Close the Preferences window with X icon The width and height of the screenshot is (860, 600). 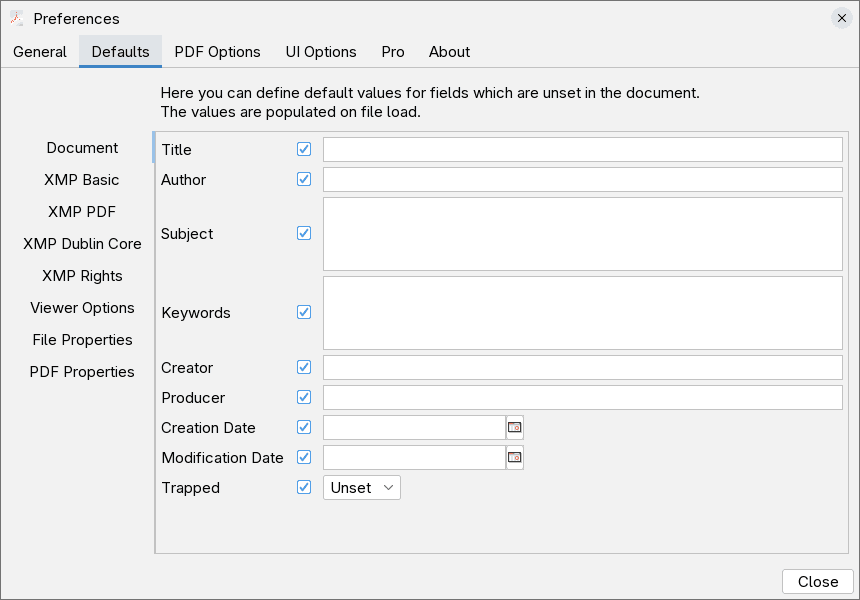[842, 18]
